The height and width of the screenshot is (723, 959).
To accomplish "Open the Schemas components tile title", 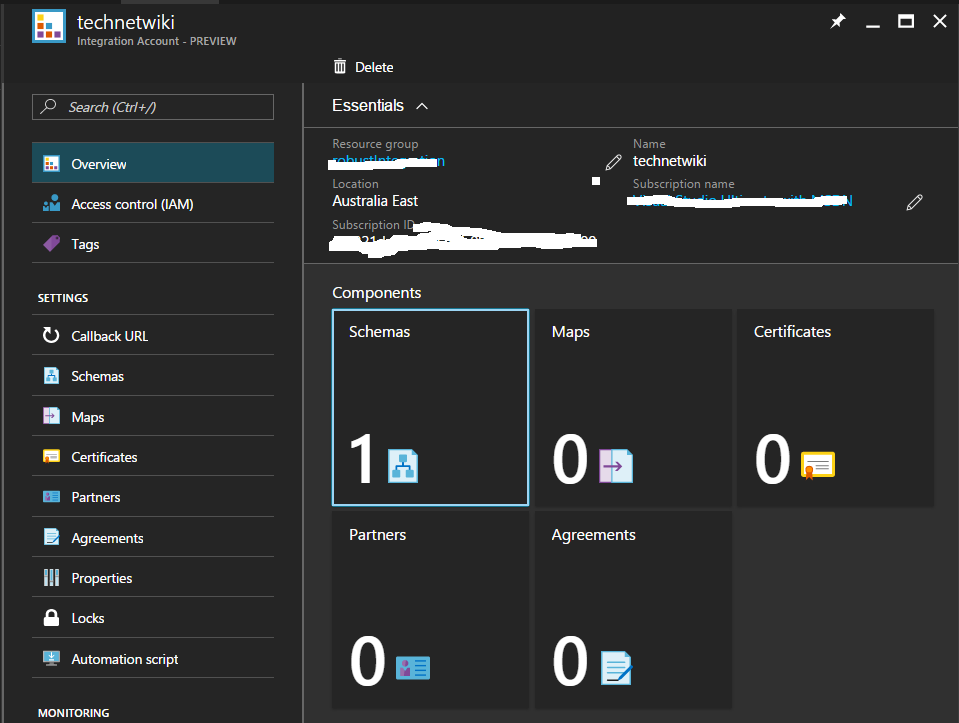I will click(379, 332).
